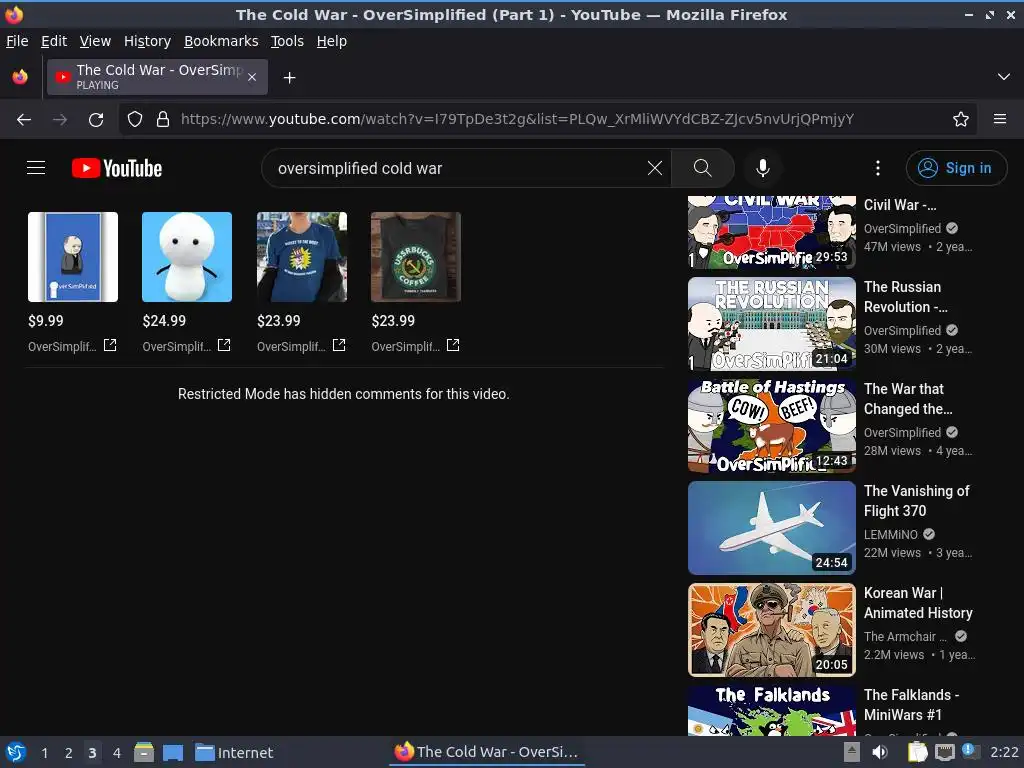This screenshot has height=768, width=1024.
Task: Click Sign in button
Action: click(x=956, y=168)
